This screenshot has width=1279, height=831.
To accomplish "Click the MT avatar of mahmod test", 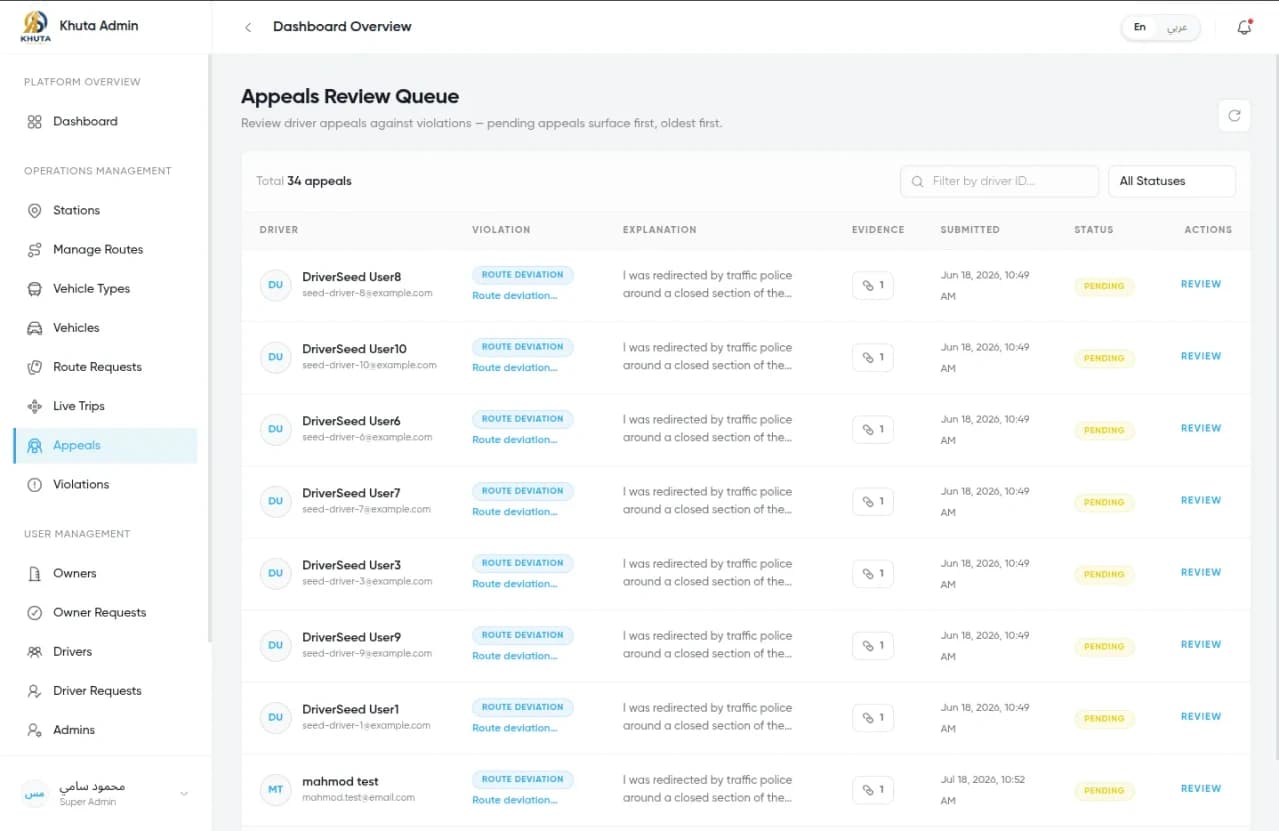I will point(276,789).
